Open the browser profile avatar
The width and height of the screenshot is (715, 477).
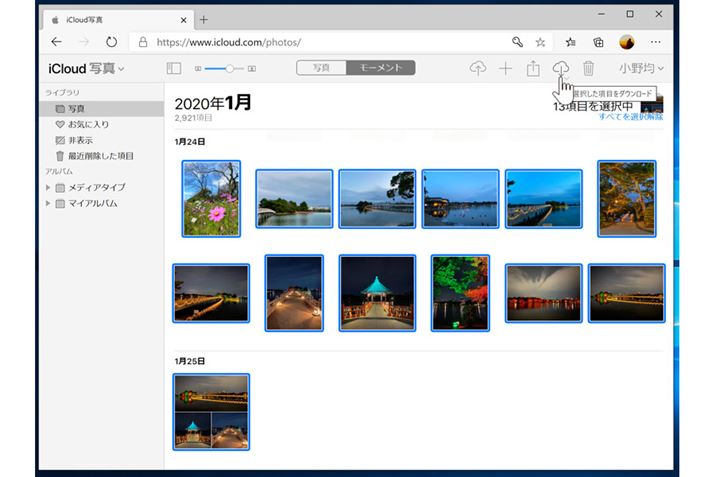(x=627, y=42)
